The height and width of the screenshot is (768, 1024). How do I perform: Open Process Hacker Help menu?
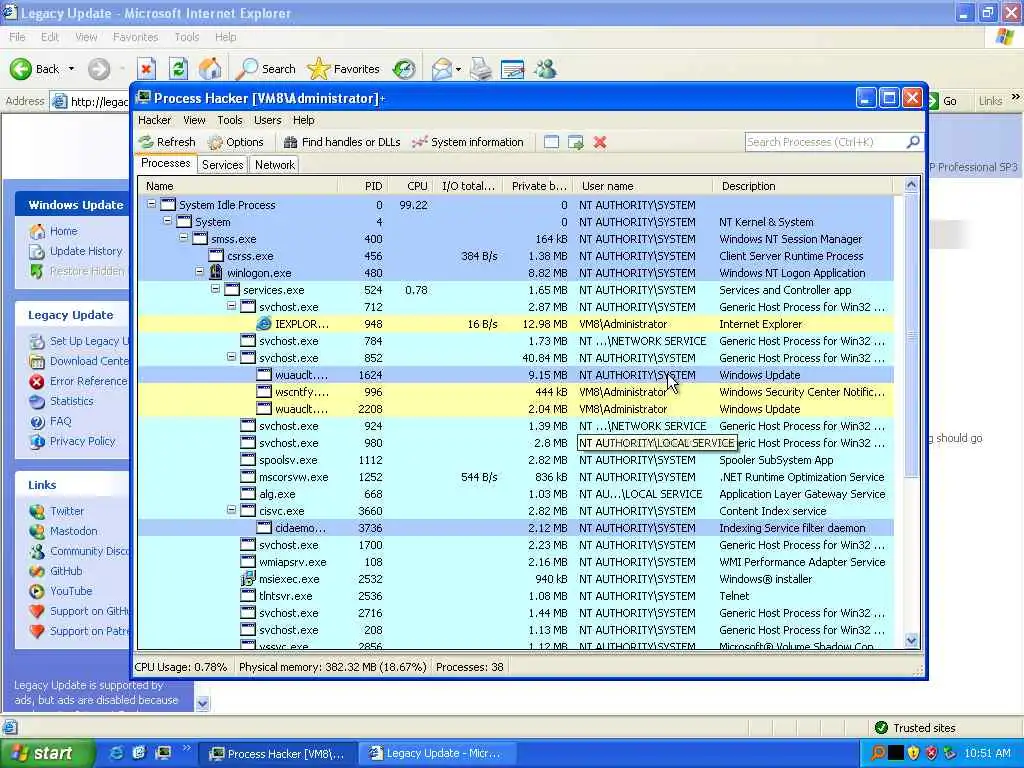[x=303, y=120]
